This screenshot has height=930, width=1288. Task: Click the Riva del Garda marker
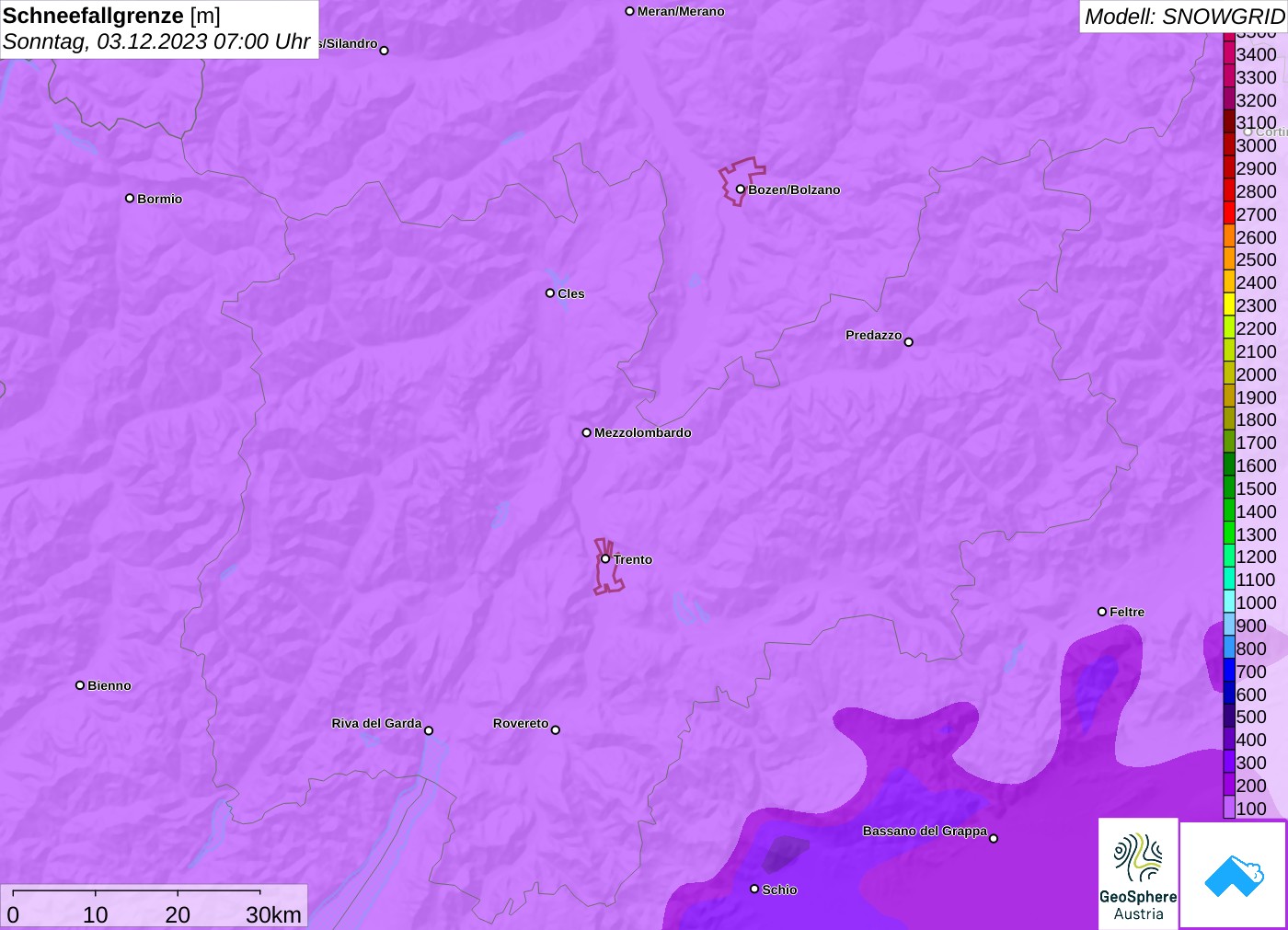click(x=429, y=730)
